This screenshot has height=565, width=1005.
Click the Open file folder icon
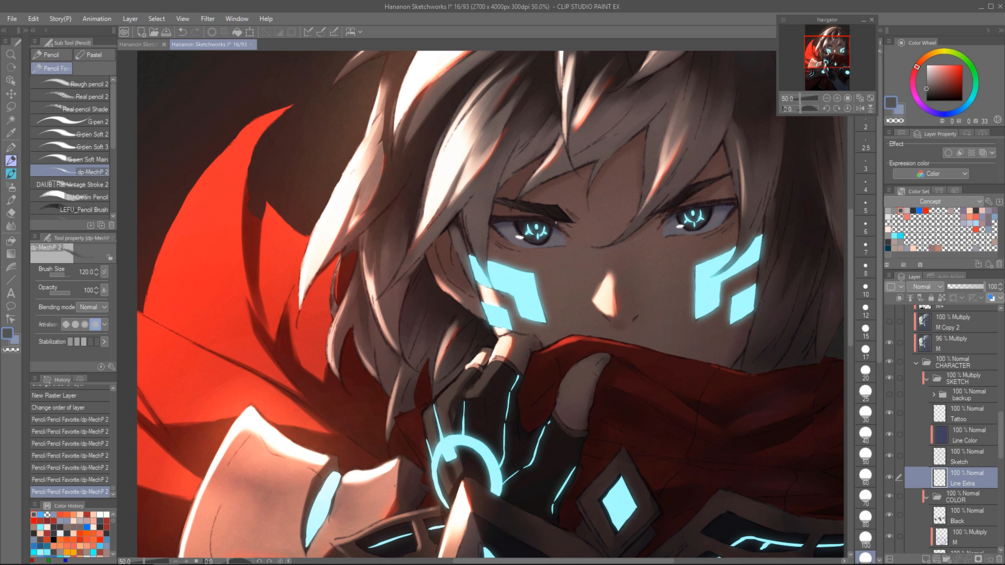[154, 31]
